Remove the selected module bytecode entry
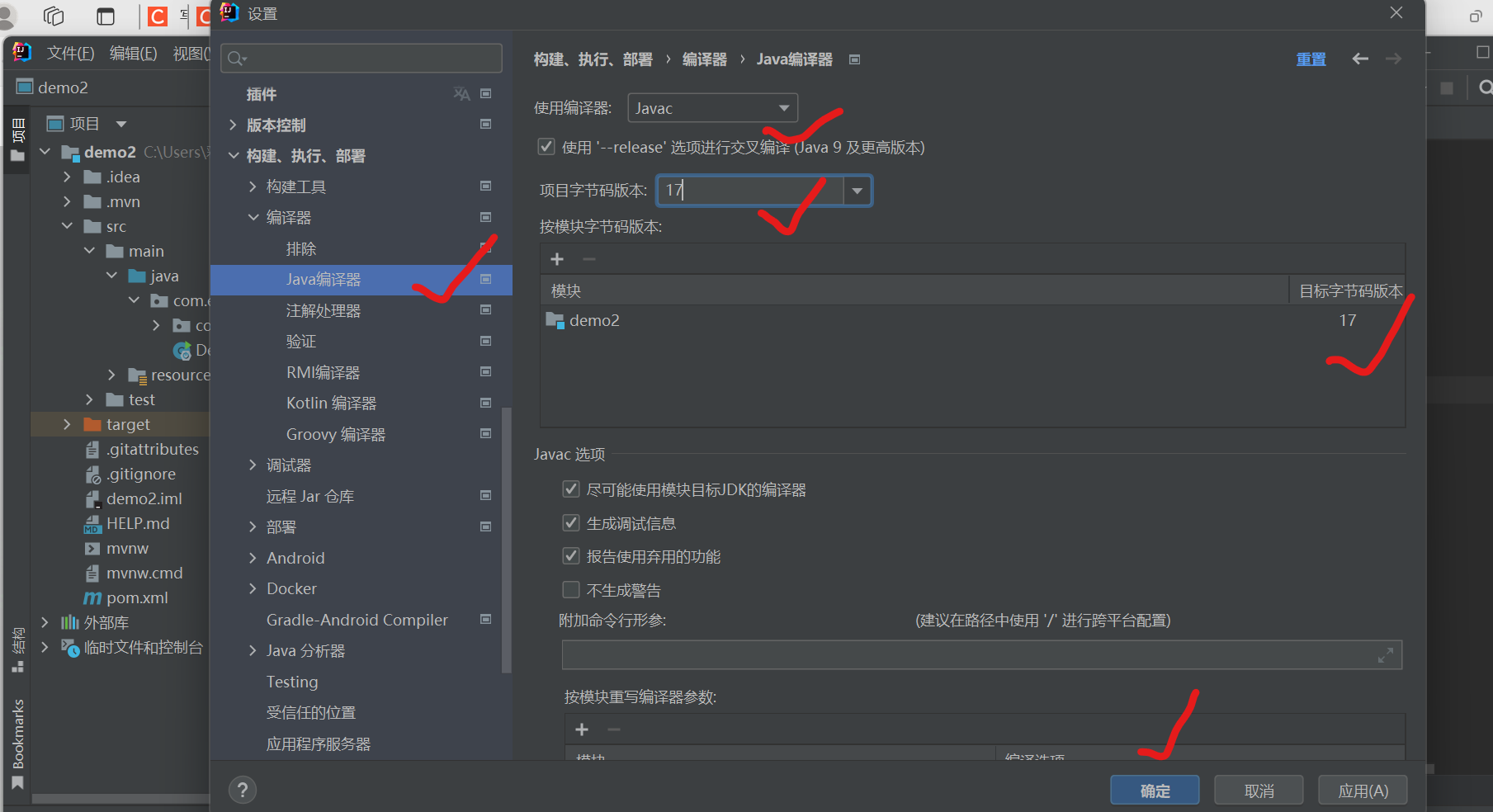Image resolution: width=1493 pixels, height=812 pixels. 588,258
